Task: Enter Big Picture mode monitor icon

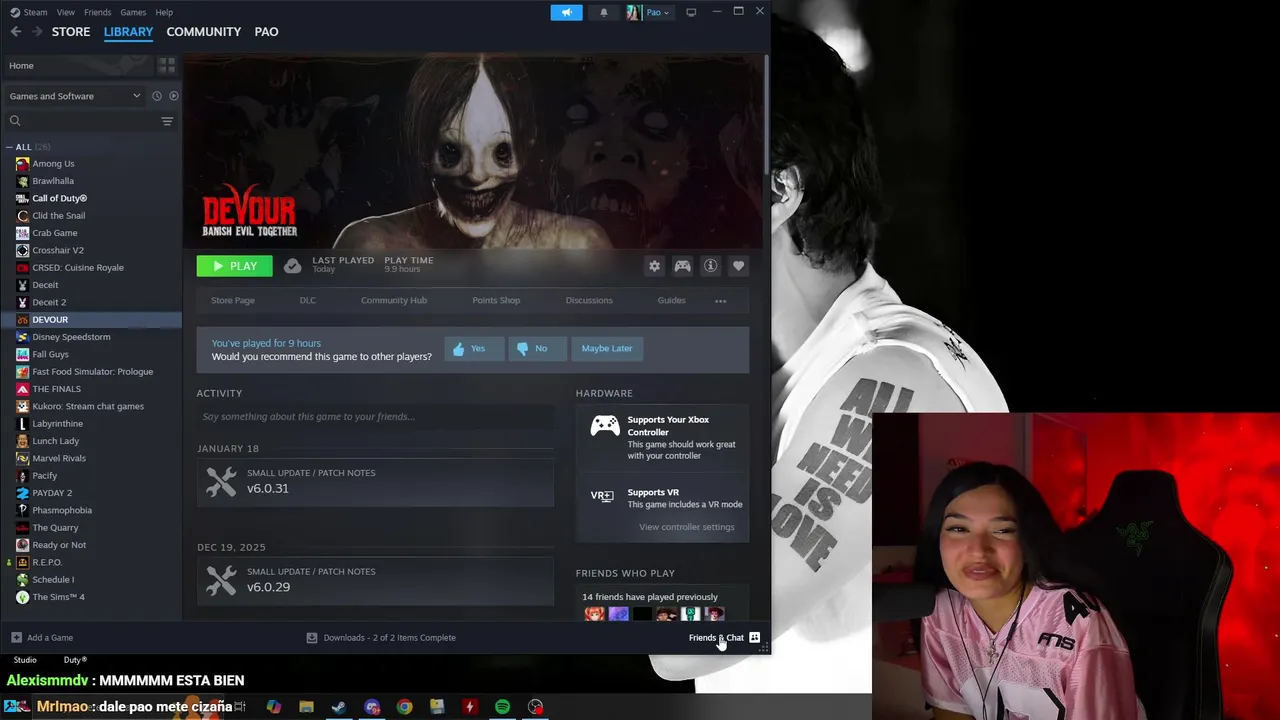Action: point(690,12)
